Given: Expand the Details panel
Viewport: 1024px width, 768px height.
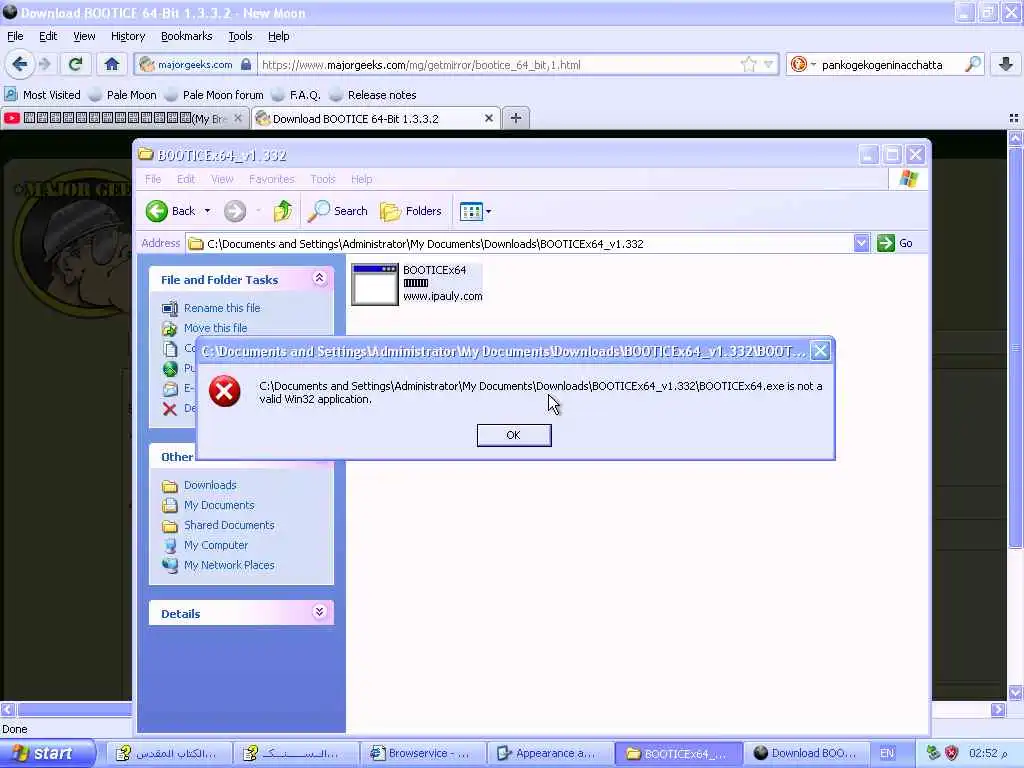Looking at the screenshot, I should pyautogui.click(x=319, y=612).
